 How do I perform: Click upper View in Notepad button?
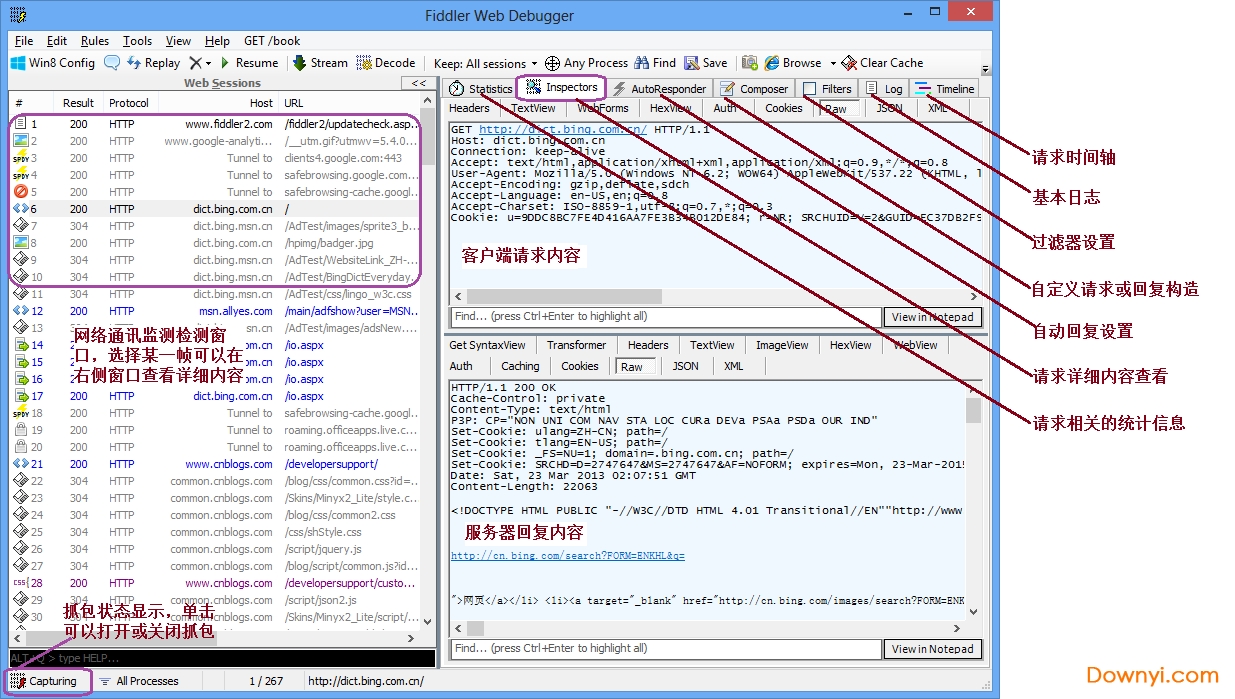(x=932, y=317)
